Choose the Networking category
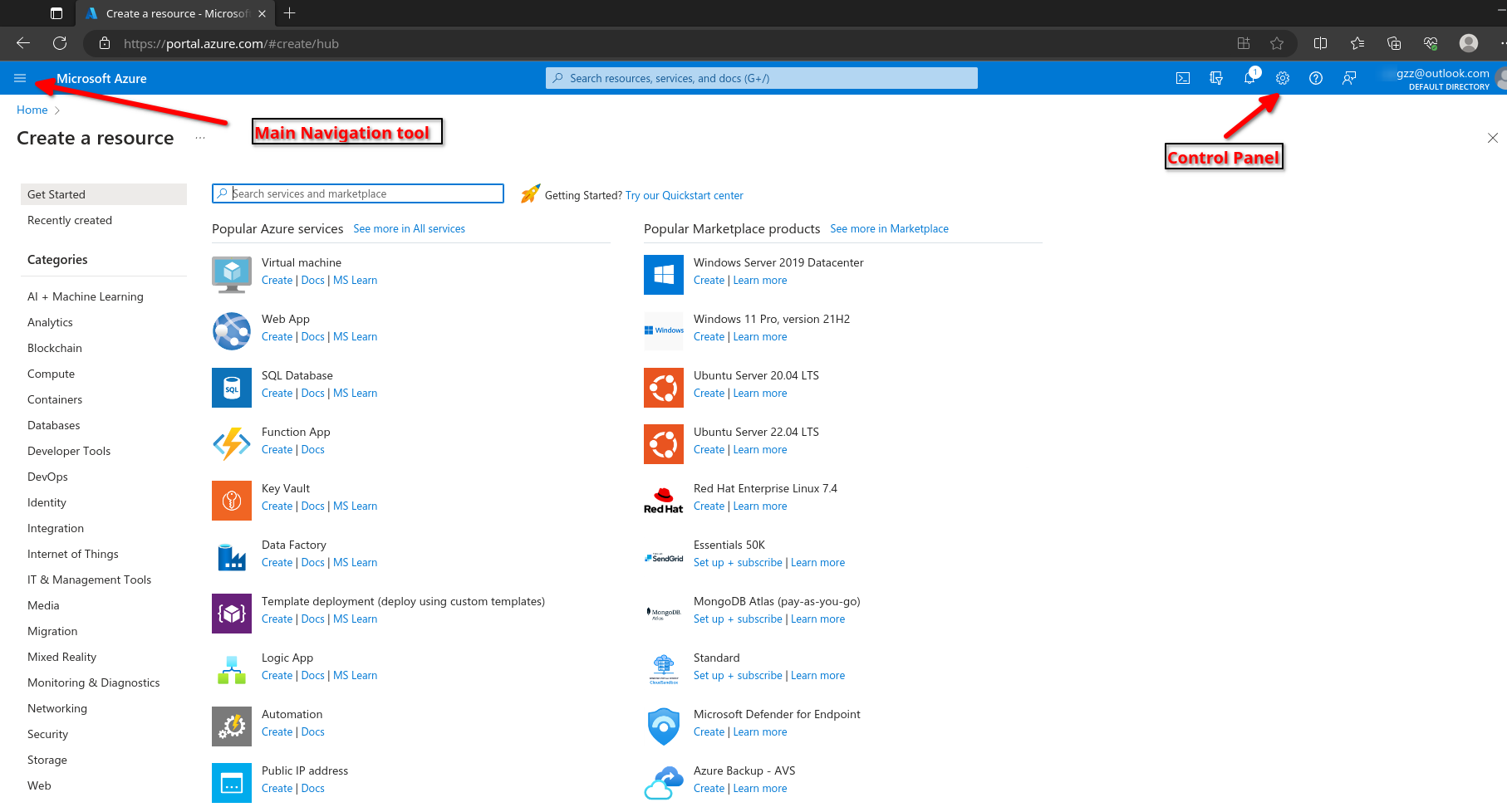 (57, 708)
